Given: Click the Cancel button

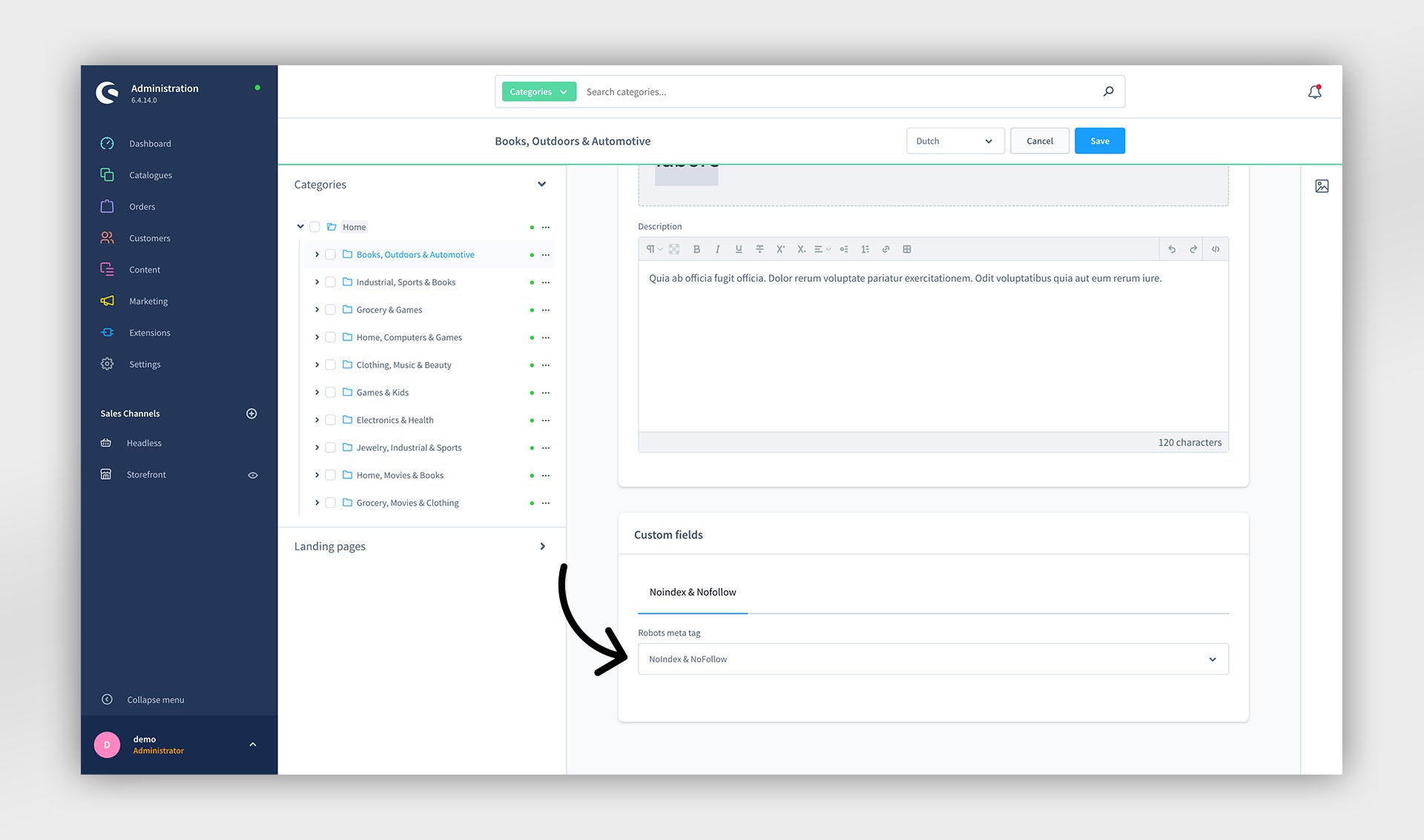Looking at the screenshot, I should 1040,141.
